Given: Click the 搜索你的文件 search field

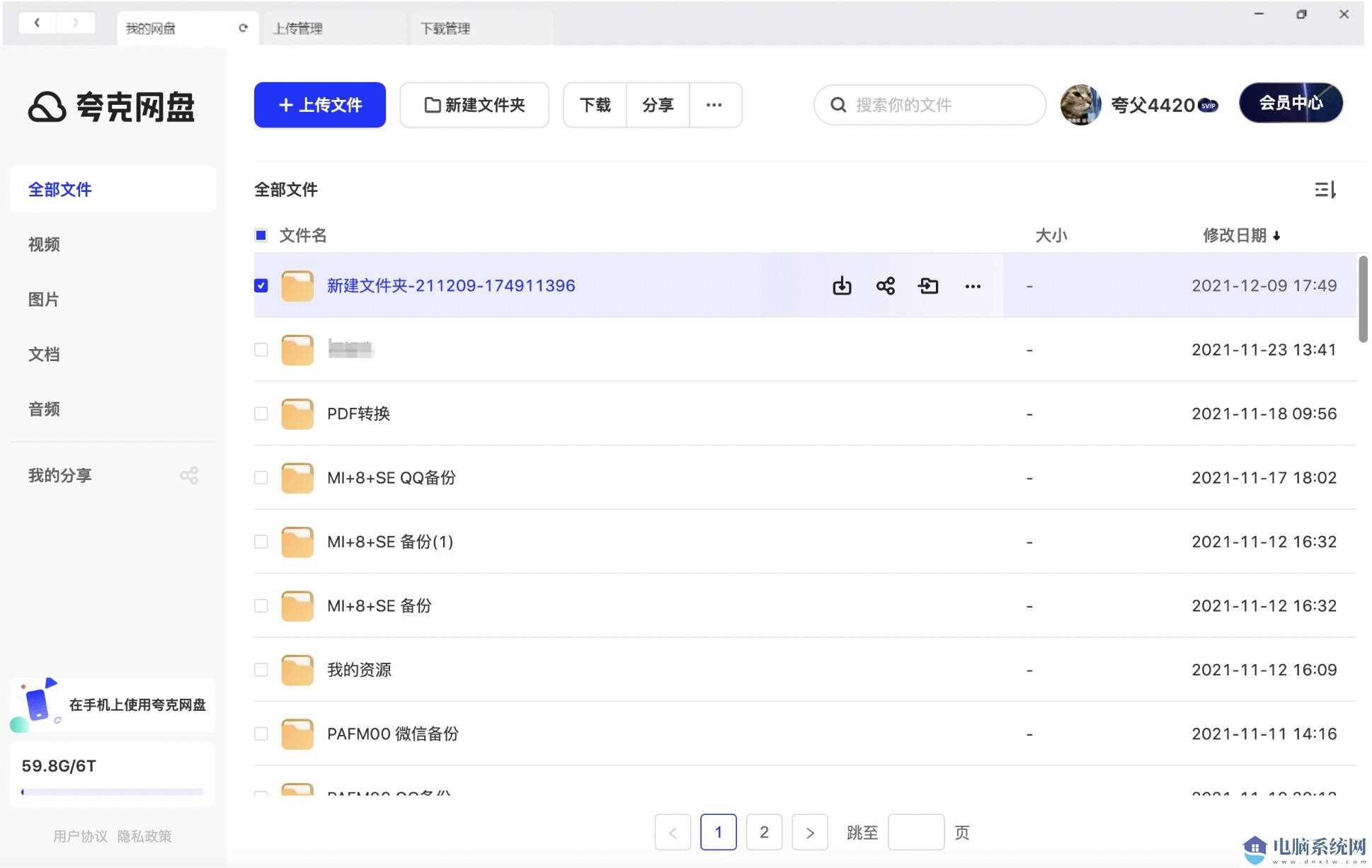Looking at the screenshot, I should coord(930,105).
